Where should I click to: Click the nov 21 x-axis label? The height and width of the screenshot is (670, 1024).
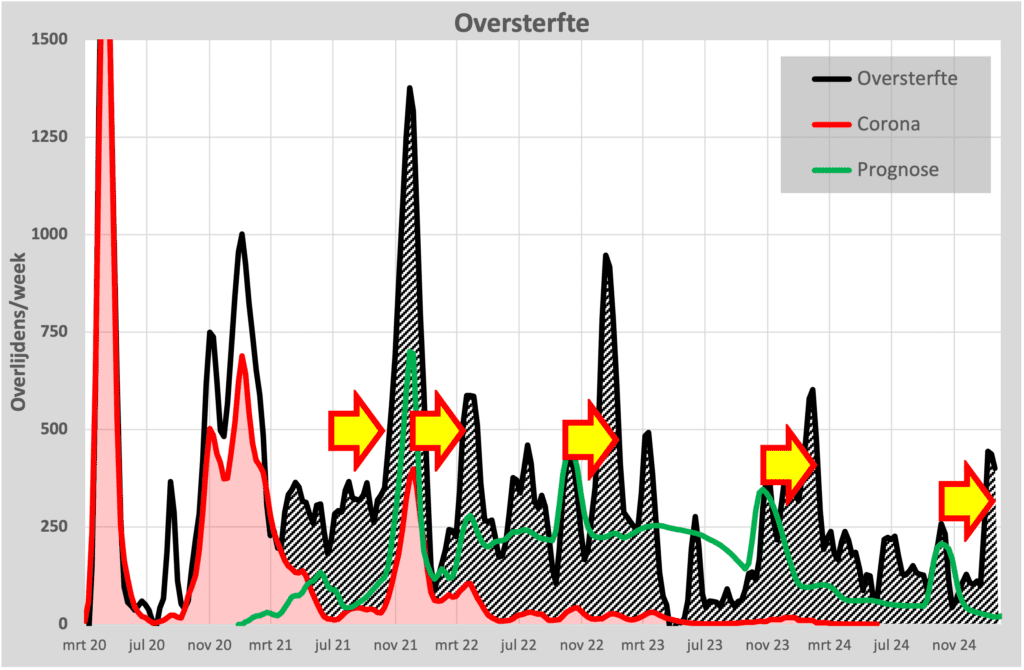click(x=395, y=645)
